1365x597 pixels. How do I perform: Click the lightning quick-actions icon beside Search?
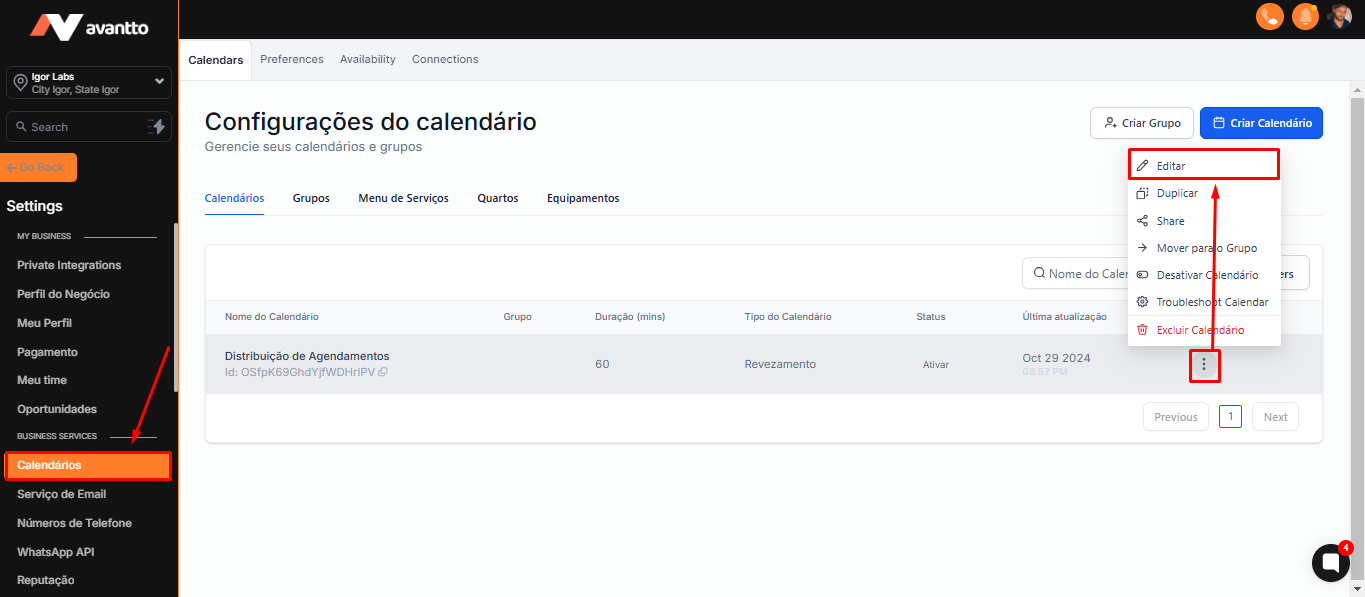click(x=156, y=127)
